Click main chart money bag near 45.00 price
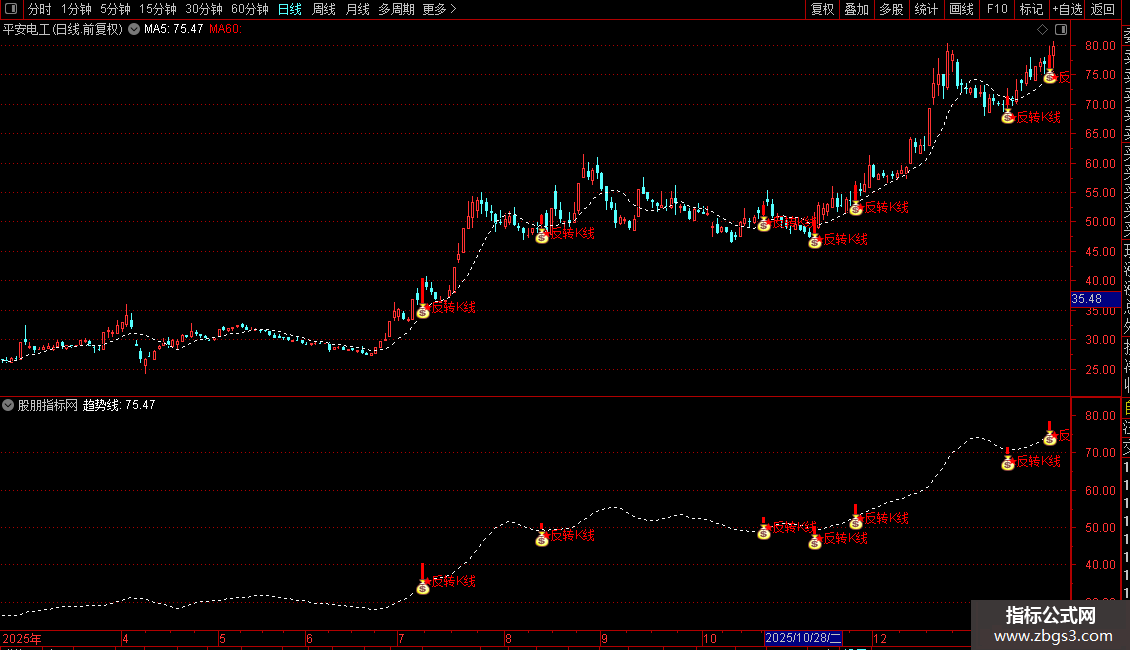 (815, 242)
